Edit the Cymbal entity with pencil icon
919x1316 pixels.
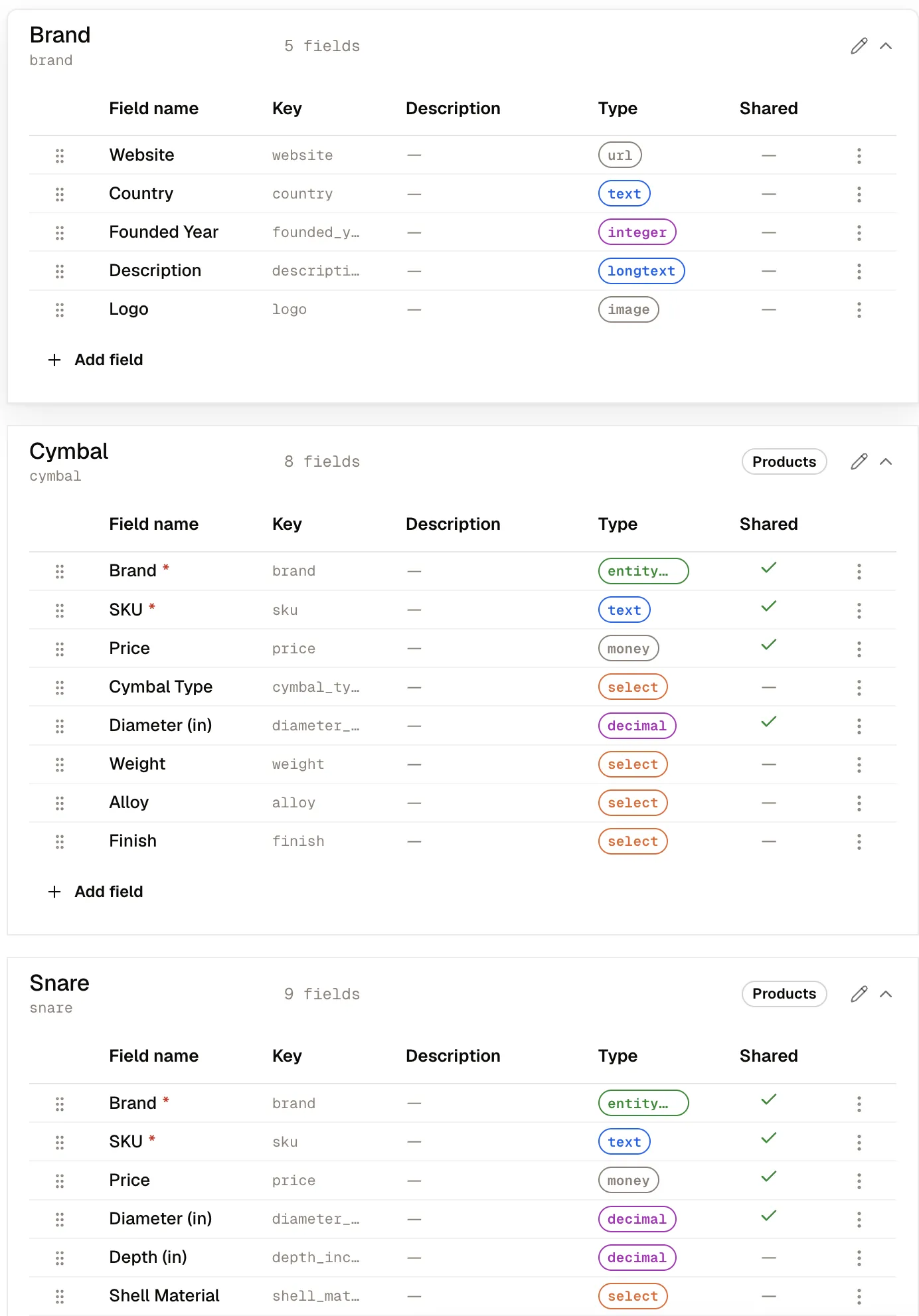tap(859, 461)
